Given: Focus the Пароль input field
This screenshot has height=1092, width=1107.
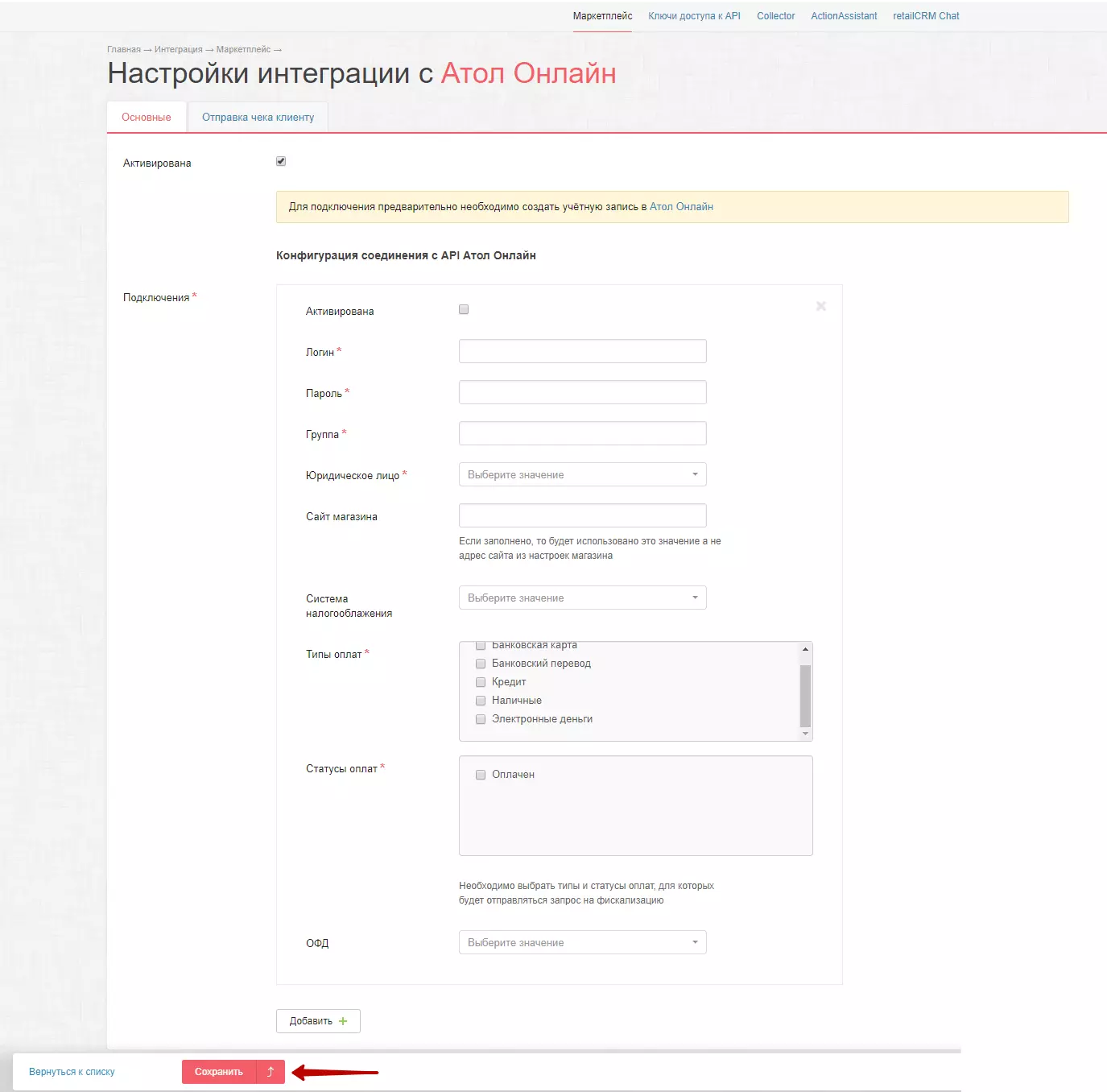Looking at the screenshot, I should (583, 392).
